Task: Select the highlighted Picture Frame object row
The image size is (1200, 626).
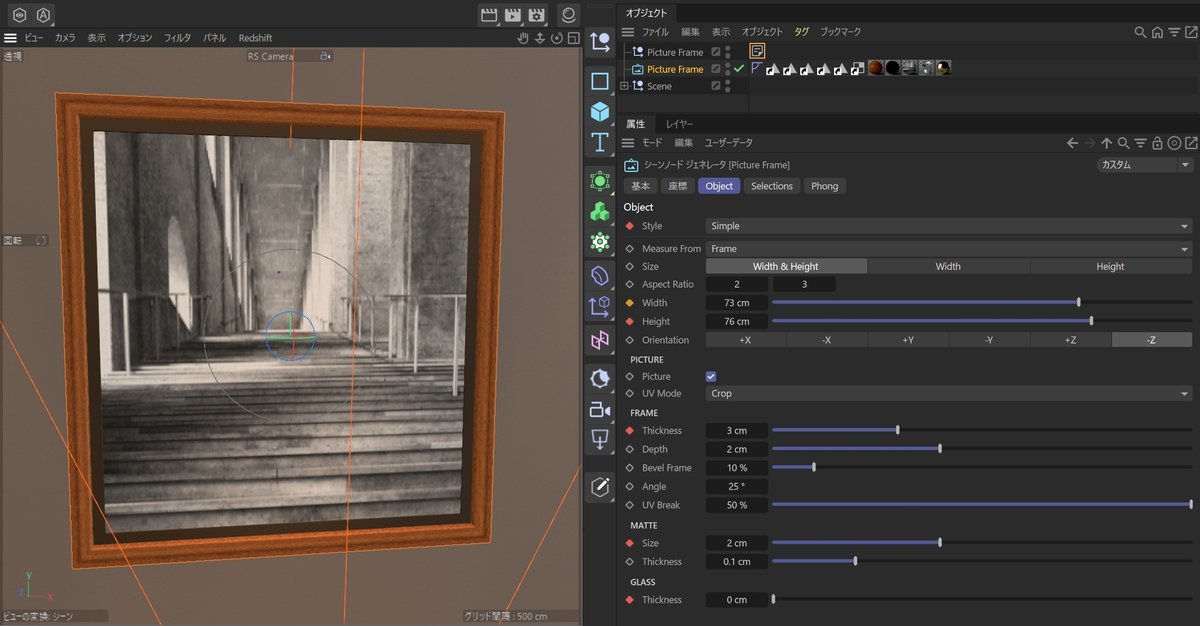Action: [675, 69]
